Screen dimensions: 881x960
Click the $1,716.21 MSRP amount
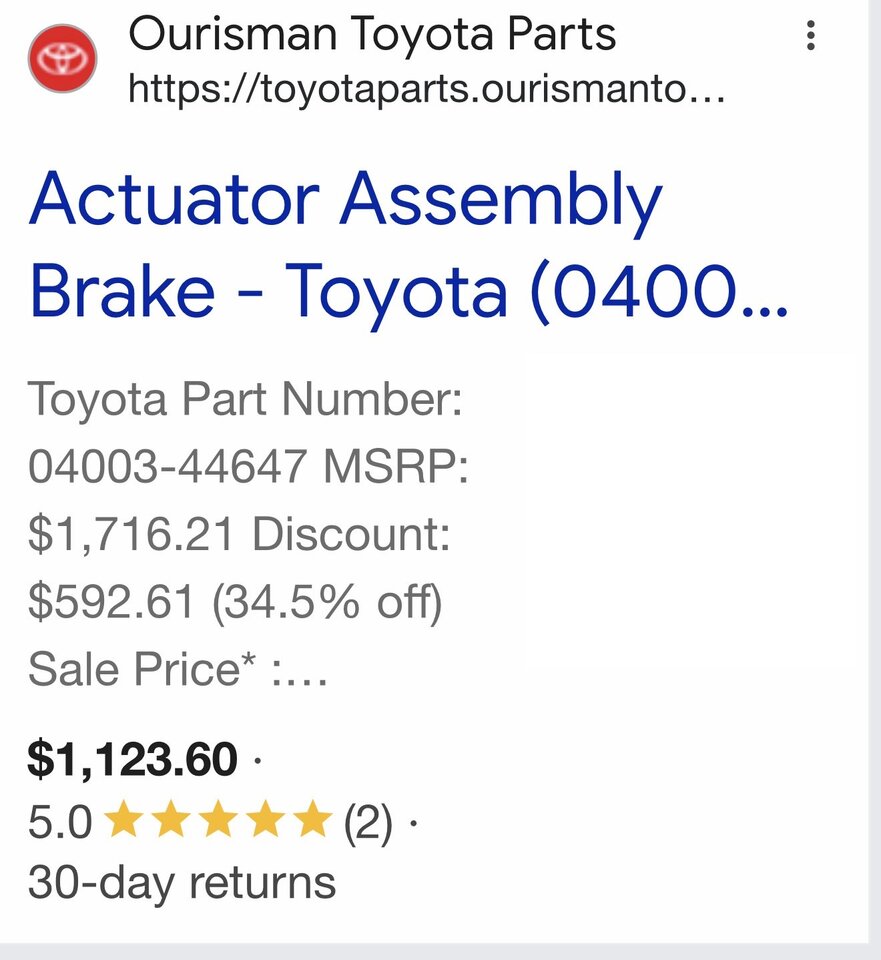point(130,534)
